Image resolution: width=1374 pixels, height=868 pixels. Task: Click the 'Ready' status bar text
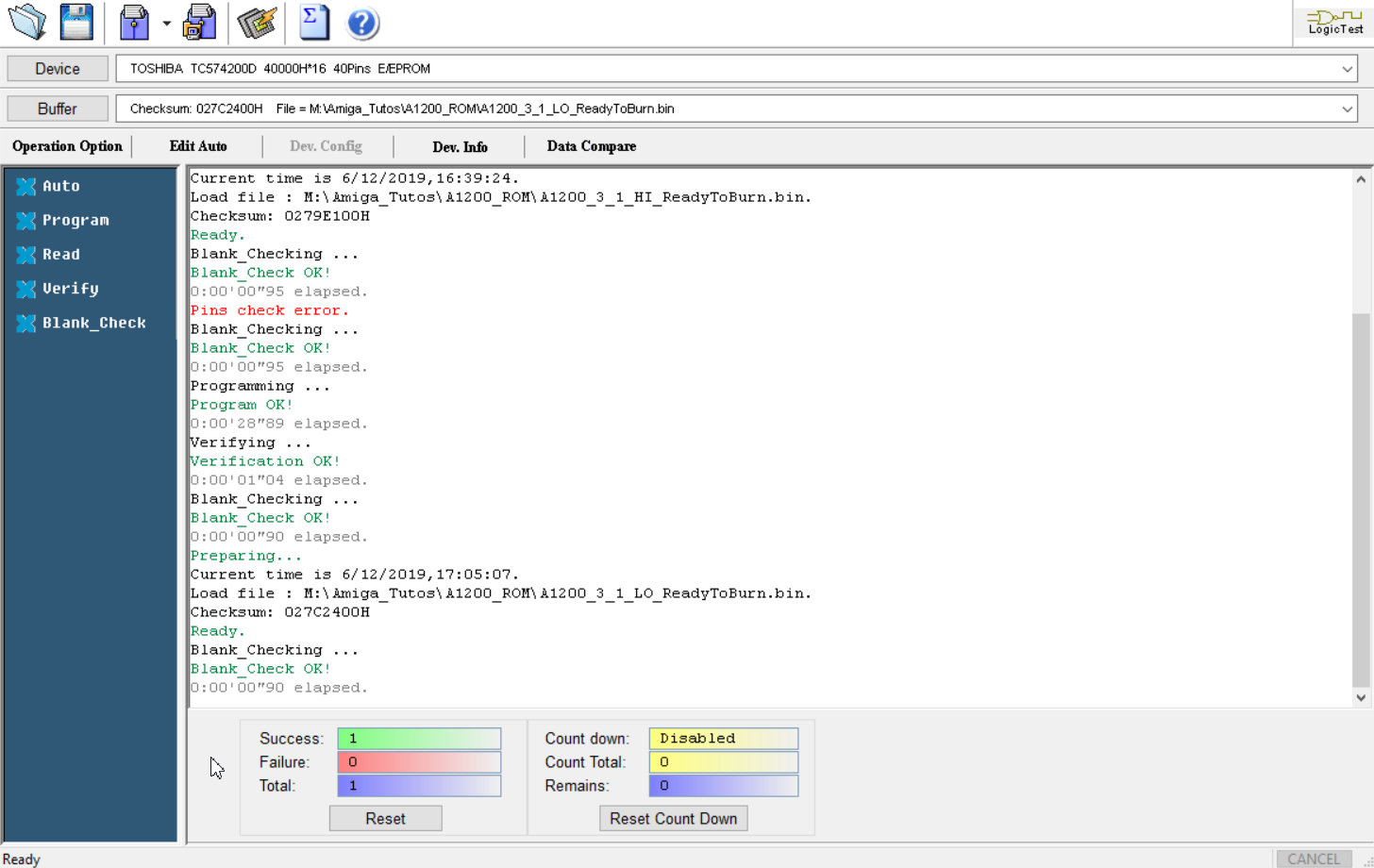(x=21, y=859)
